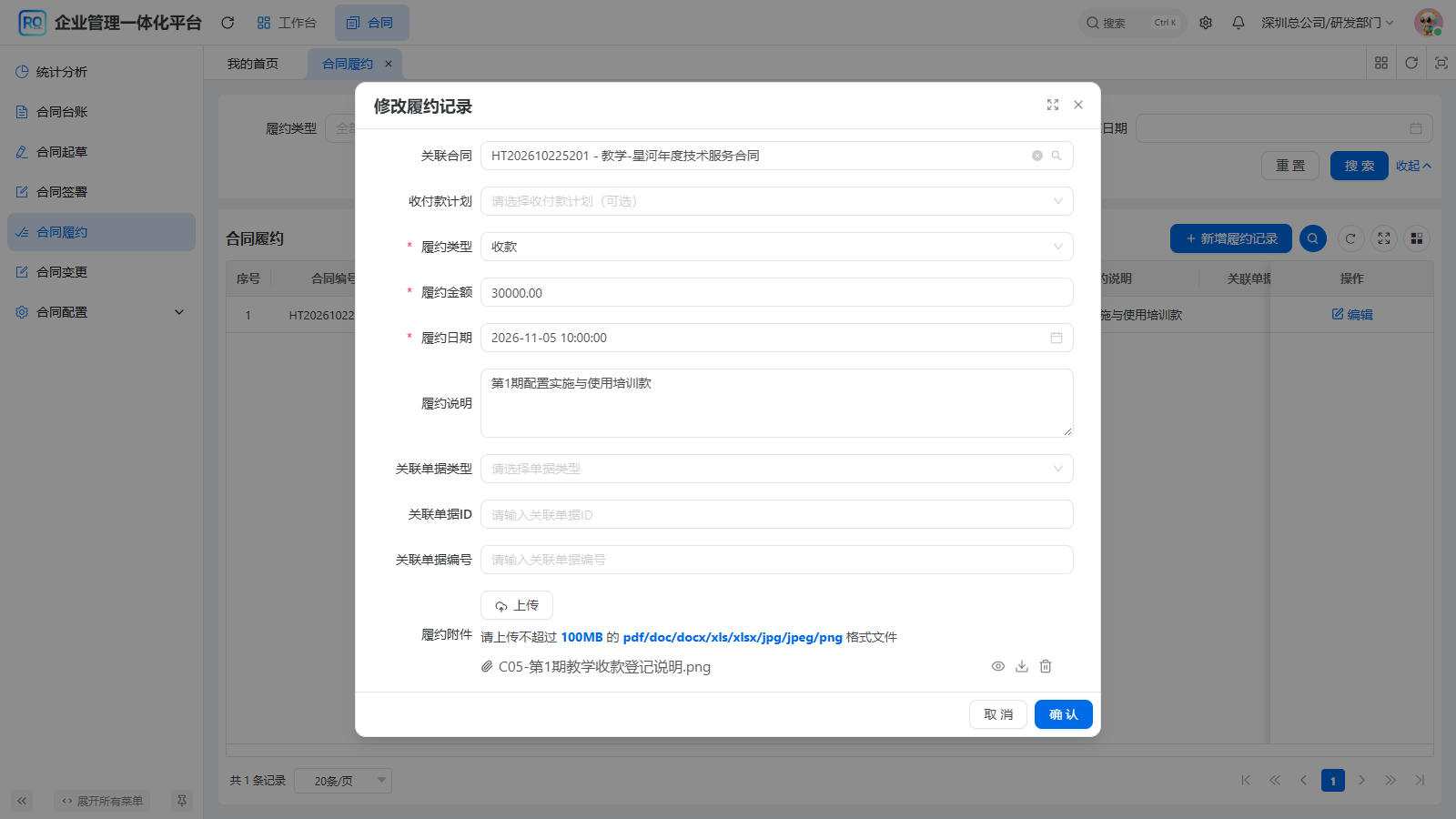Screen dimensions: 1456x819
Task: Click 编辑 link in table row 1
Action: [1352, 315]
